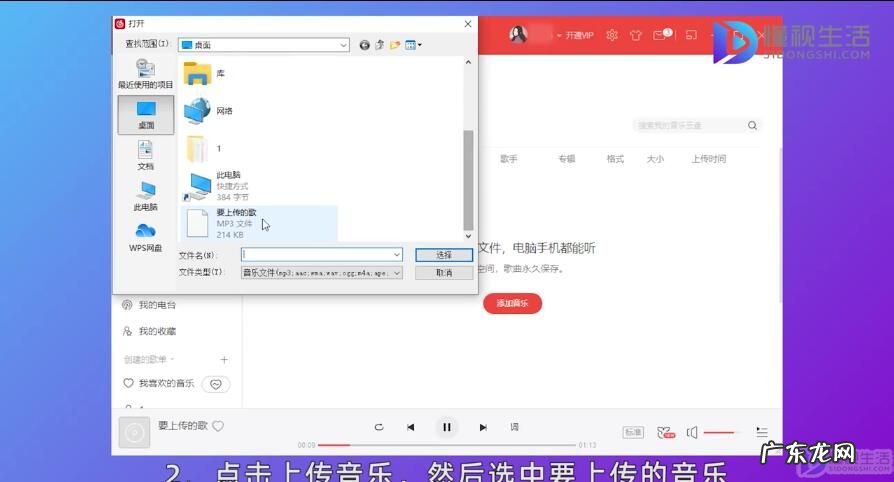Expand account dropdown arrow next to avatar
Screen dimensions: 894x482
coord(559,35)
